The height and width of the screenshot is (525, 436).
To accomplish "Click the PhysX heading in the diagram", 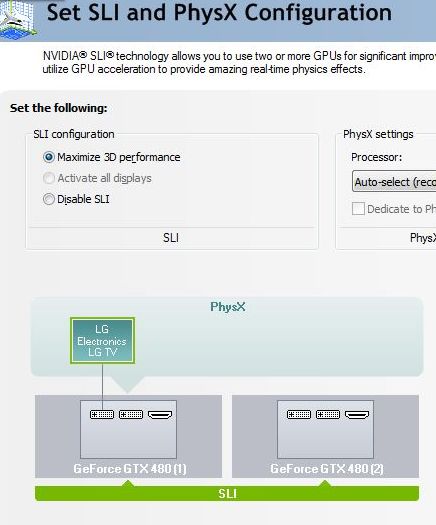I will pyautogui.click(x=228, y=306).
